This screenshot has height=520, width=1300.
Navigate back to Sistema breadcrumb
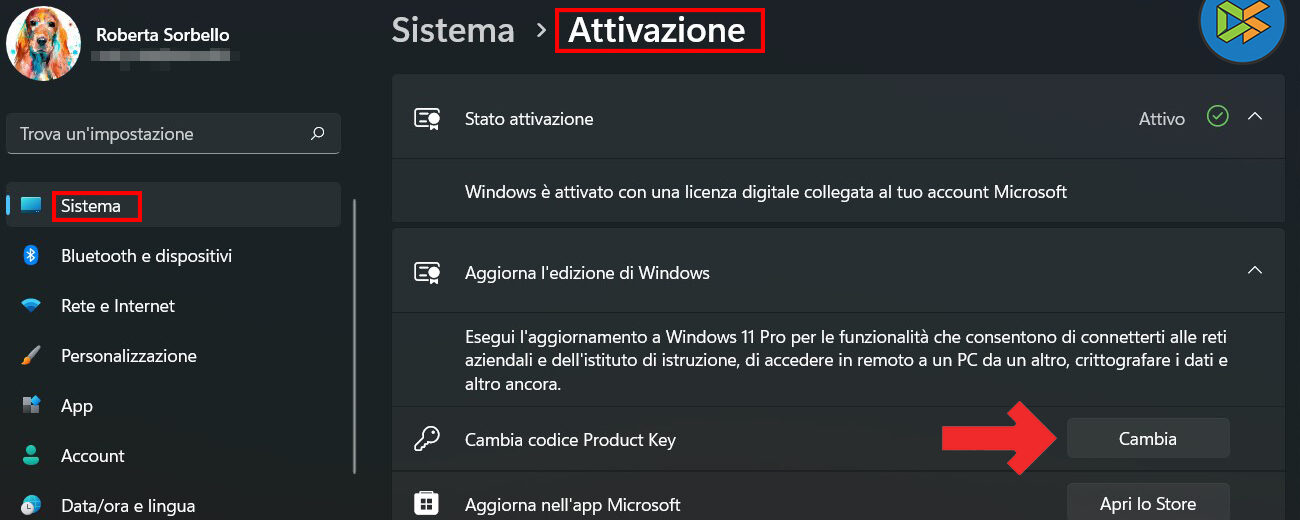(x=453, y=30)
